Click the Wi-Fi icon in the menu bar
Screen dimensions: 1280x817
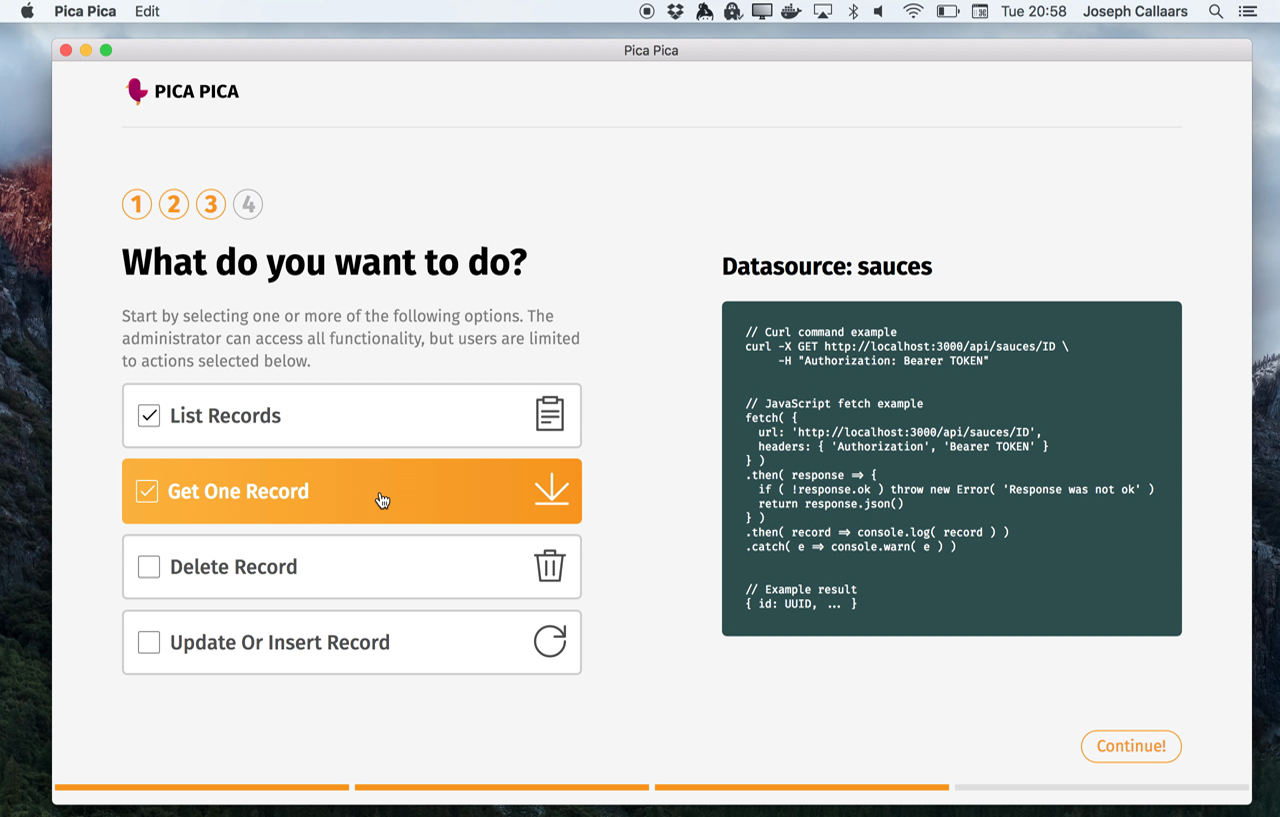[x=912, y=12]
